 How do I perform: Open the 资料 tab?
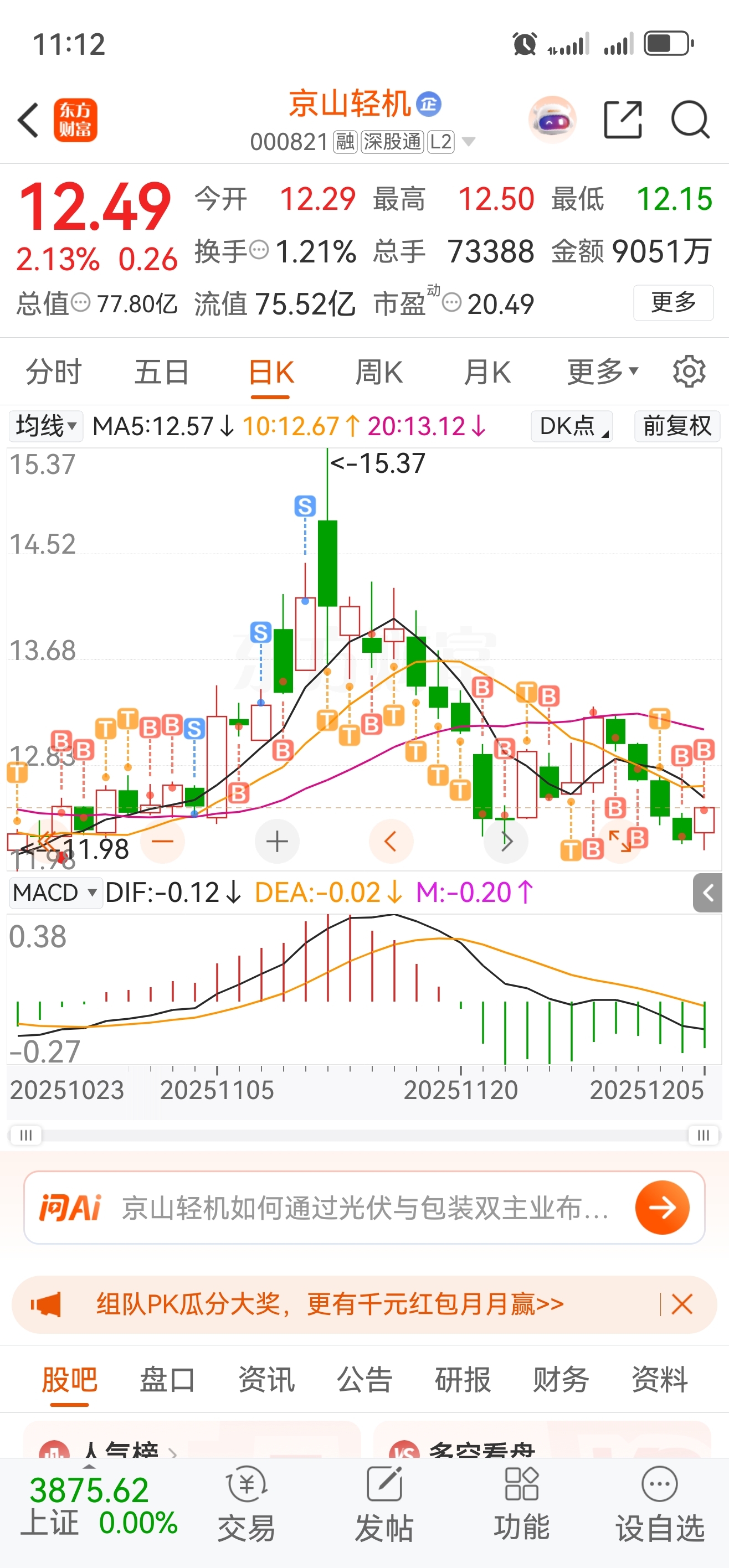coord(660,1379)
